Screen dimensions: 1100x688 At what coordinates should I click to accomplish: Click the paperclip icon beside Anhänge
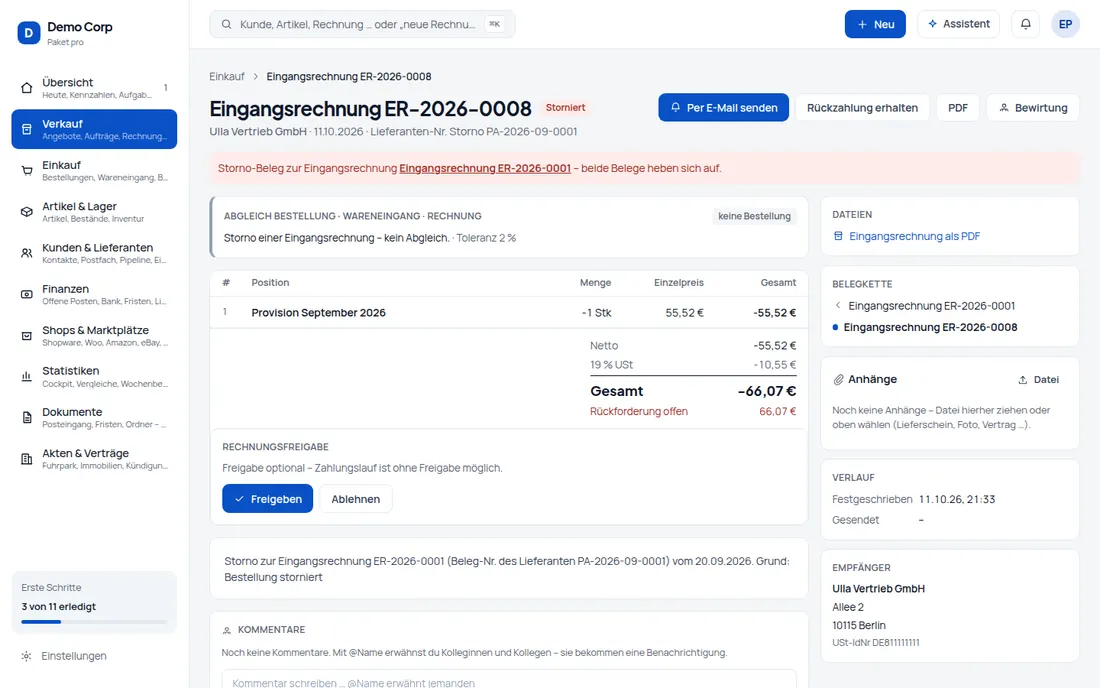838,379
